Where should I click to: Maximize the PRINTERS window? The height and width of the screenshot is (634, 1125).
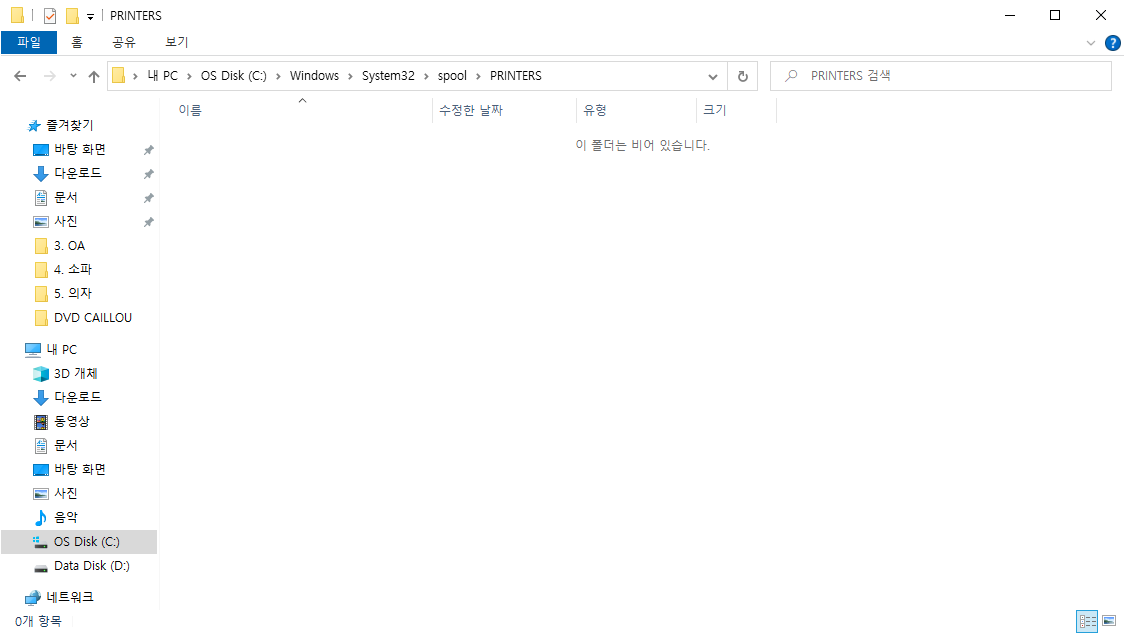click(1055, 15)
